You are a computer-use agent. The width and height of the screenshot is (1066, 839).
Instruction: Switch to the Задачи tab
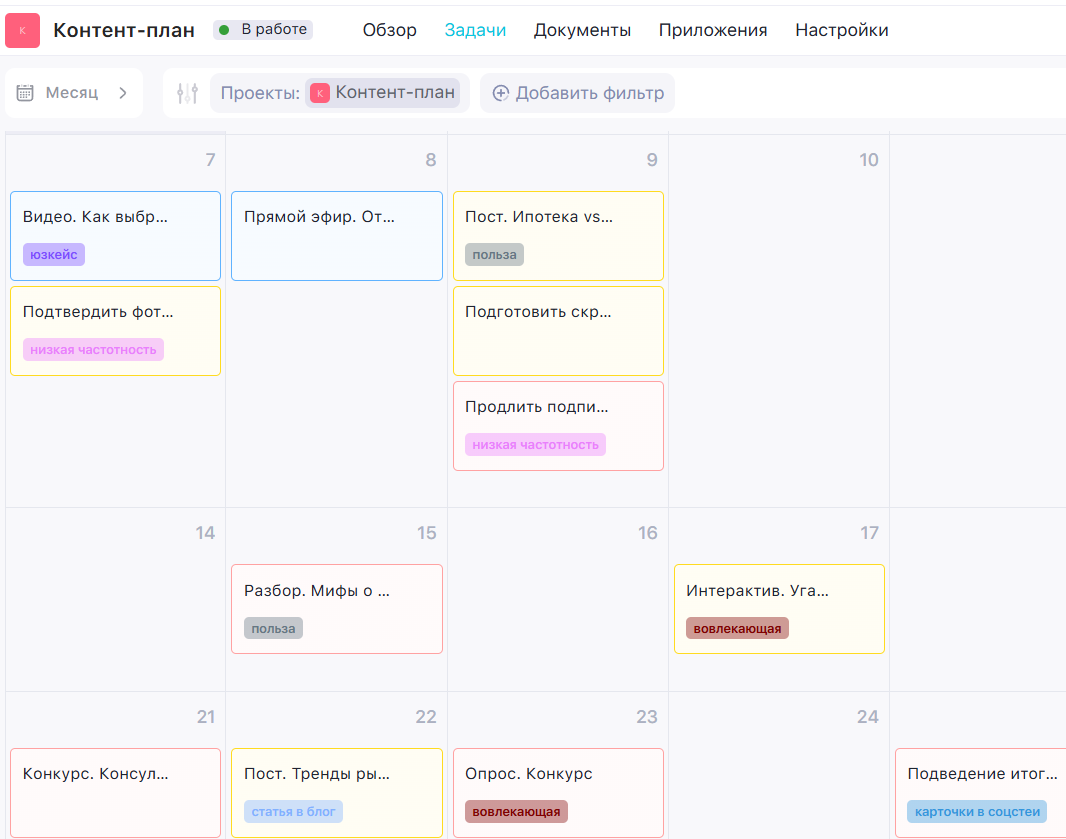point(475,31)
